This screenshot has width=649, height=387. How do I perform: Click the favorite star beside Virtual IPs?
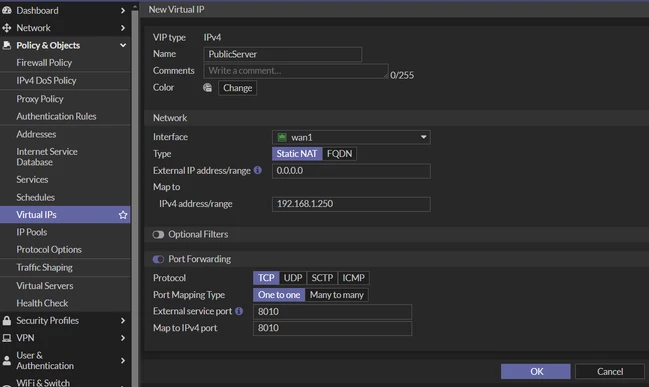click(x=123, y=215)
